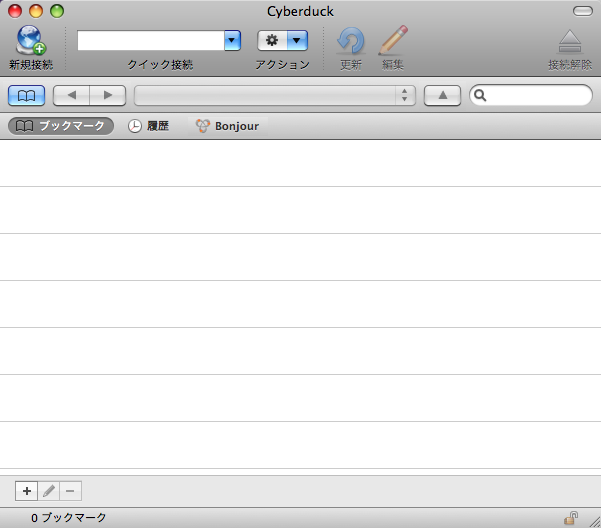Refresh listing with the blue arrow icon

pos(351,41)
